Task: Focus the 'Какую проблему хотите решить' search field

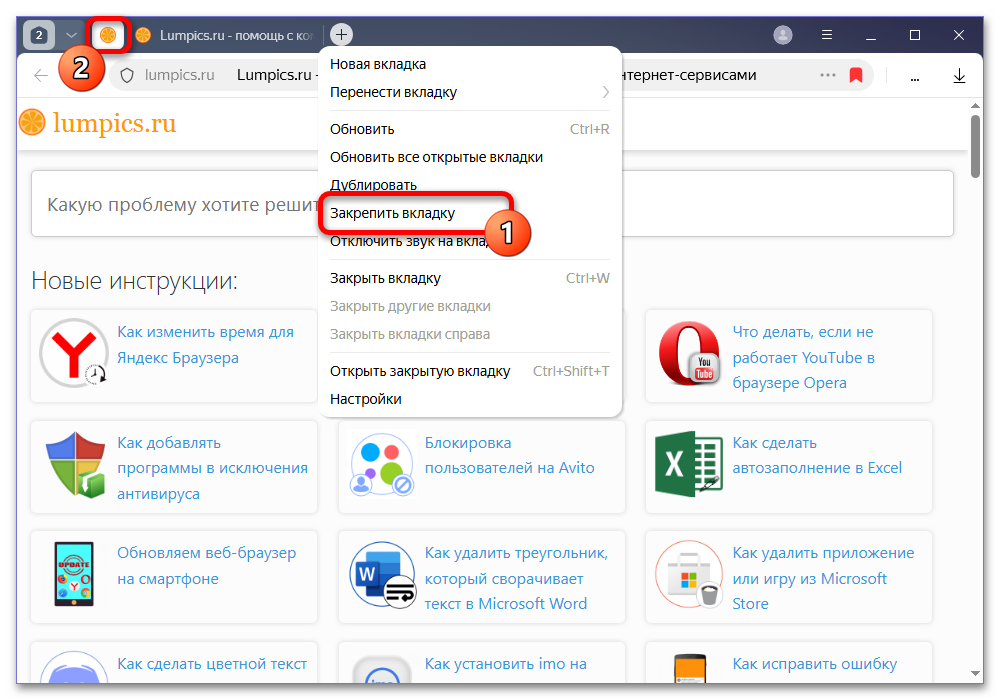Action: pos(492,204)
